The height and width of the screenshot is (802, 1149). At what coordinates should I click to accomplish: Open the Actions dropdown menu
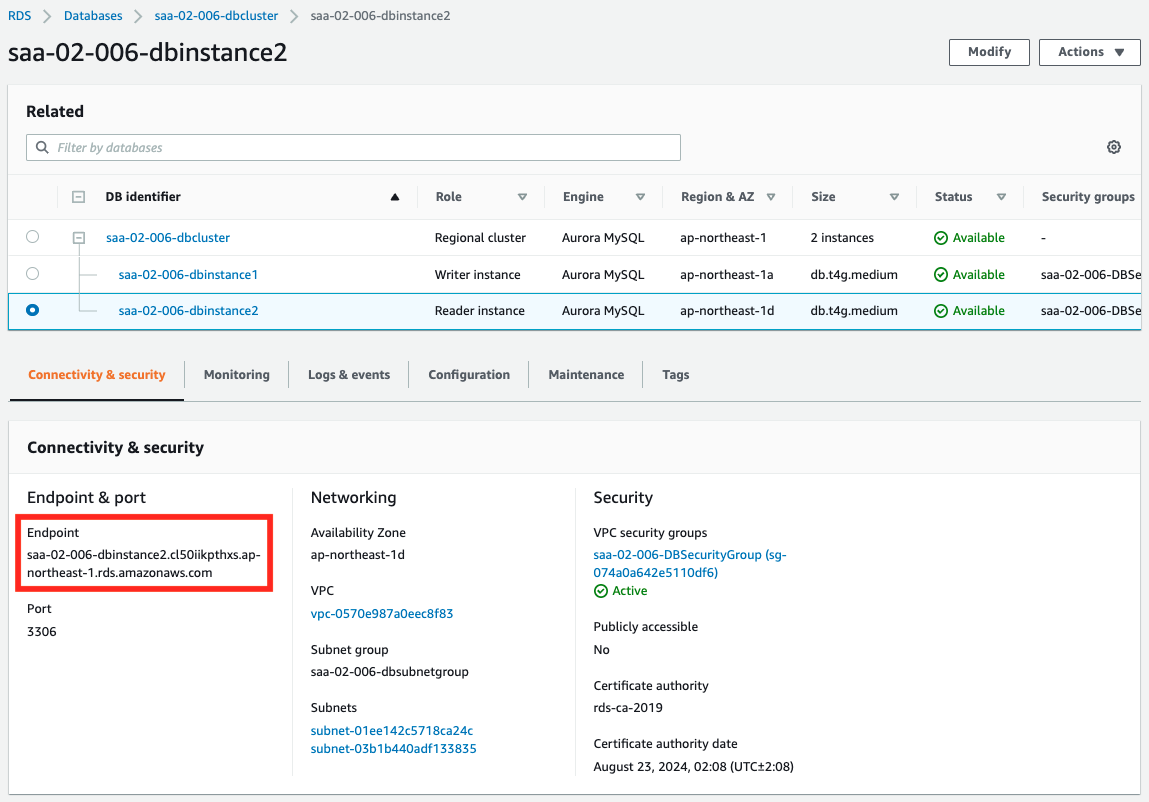[x=1090, y=52]
